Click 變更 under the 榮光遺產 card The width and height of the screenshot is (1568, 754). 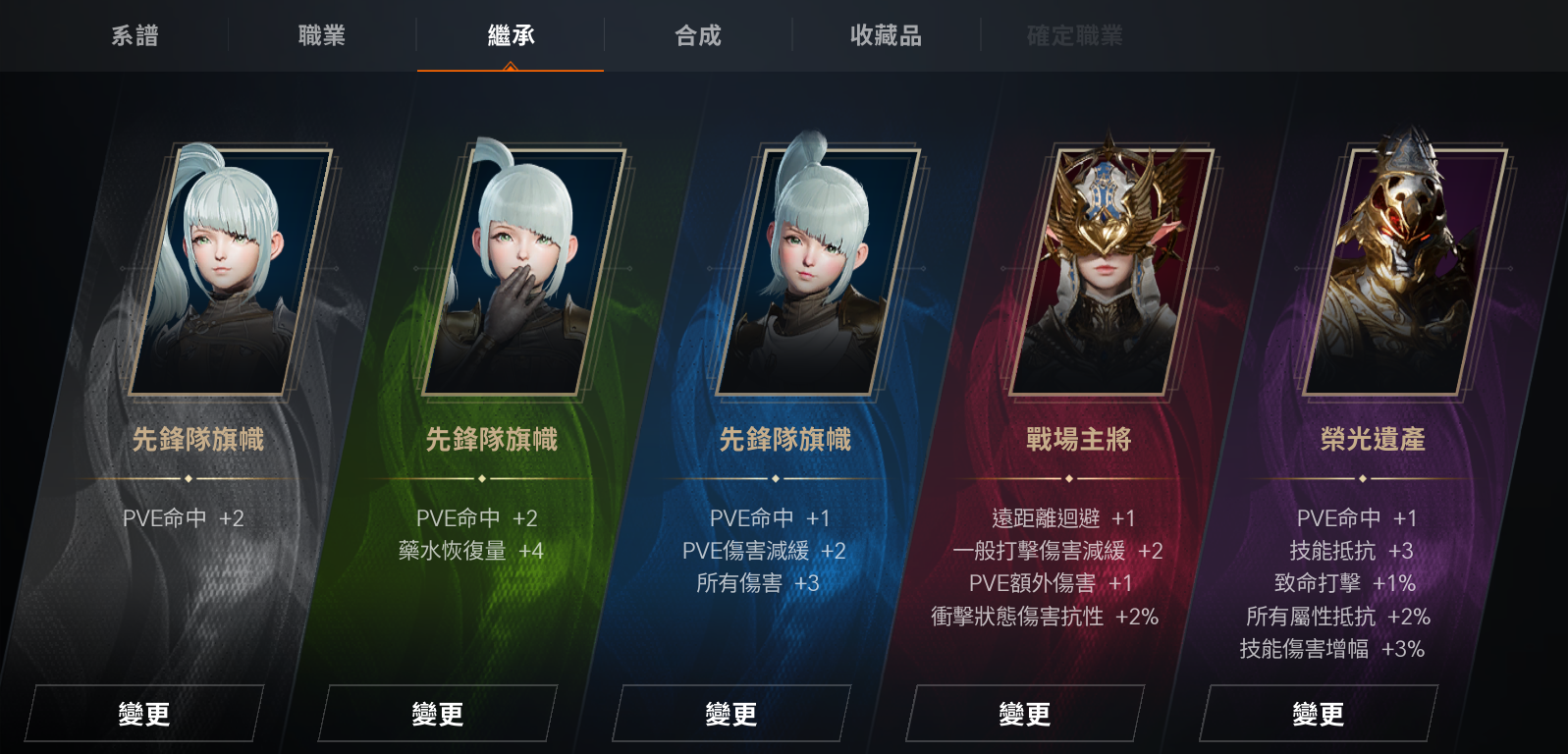(1319, 714)
